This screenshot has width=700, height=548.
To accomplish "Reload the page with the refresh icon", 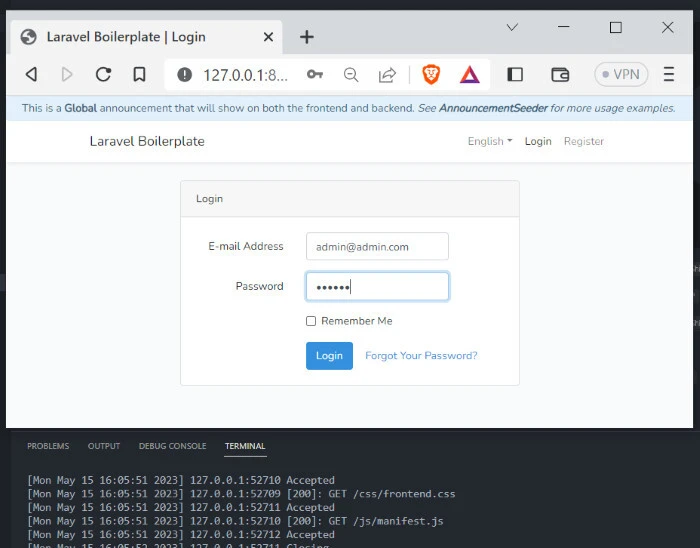I will point(103,74).
